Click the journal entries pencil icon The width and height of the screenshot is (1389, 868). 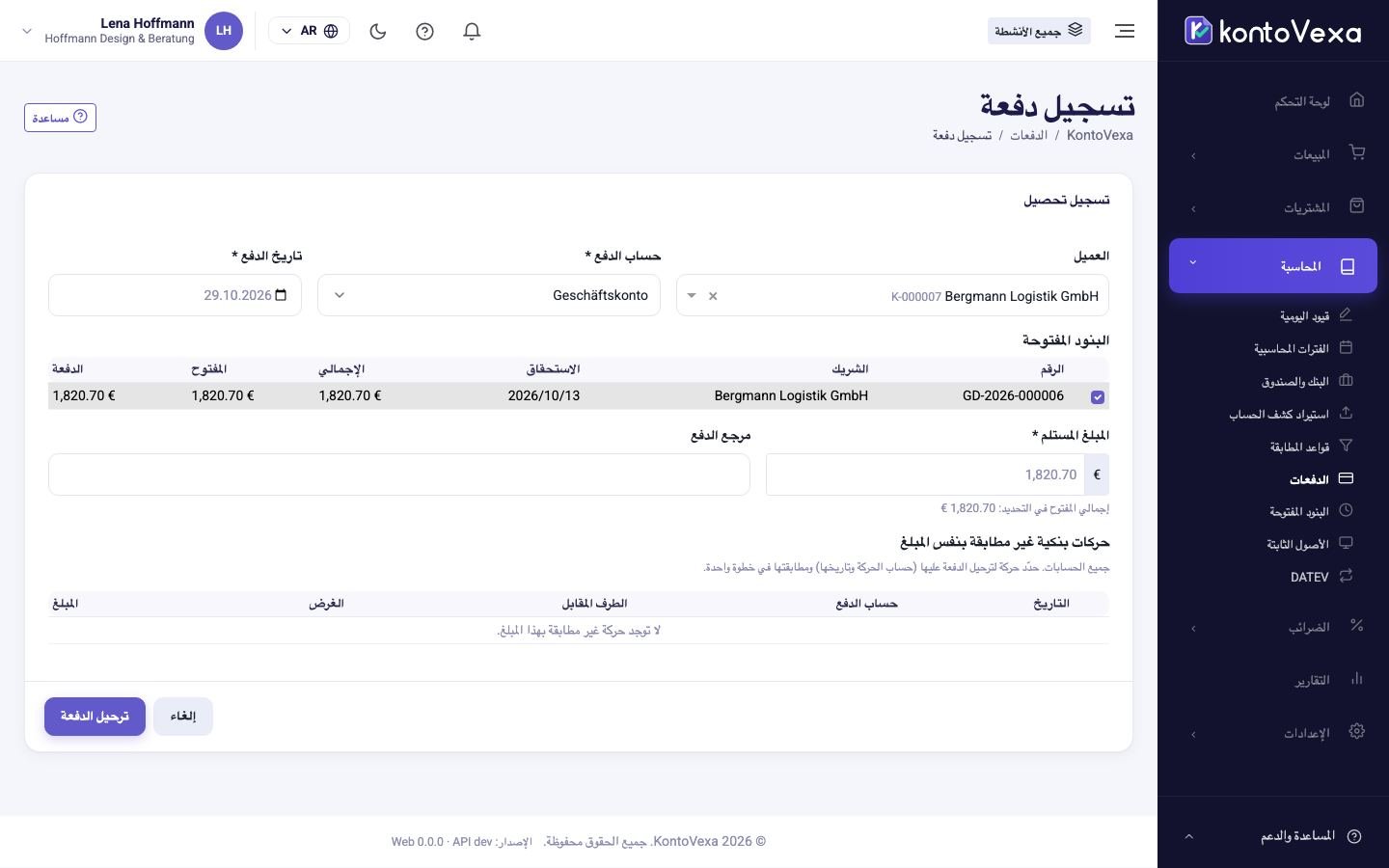coord(1346,314)
